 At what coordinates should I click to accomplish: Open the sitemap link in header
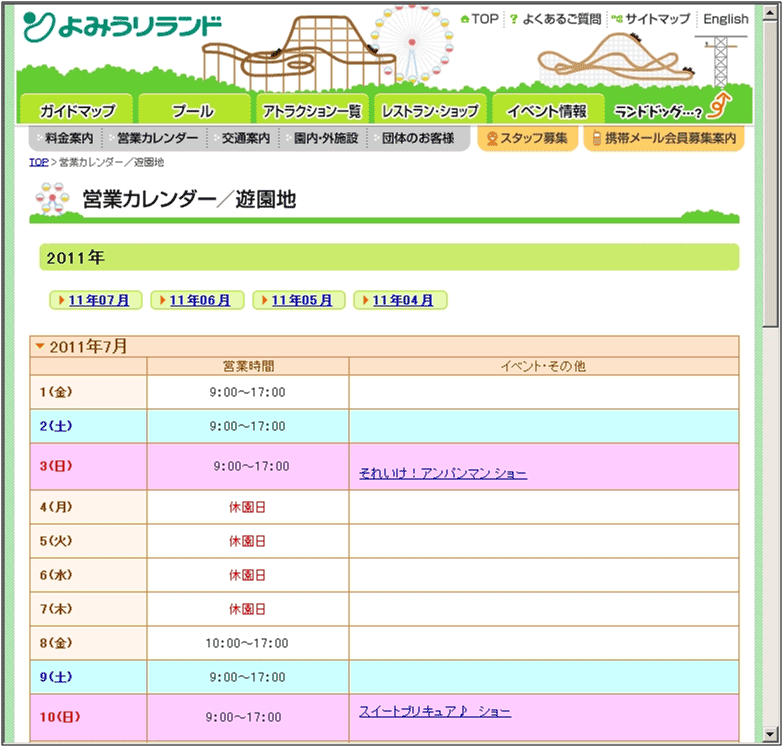coord(651,19)
